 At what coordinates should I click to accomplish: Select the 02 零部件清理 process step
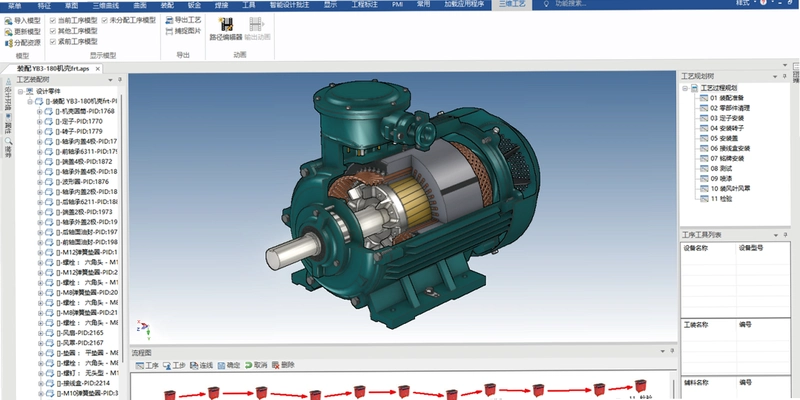pyautogui.click(x=730, y=108)
